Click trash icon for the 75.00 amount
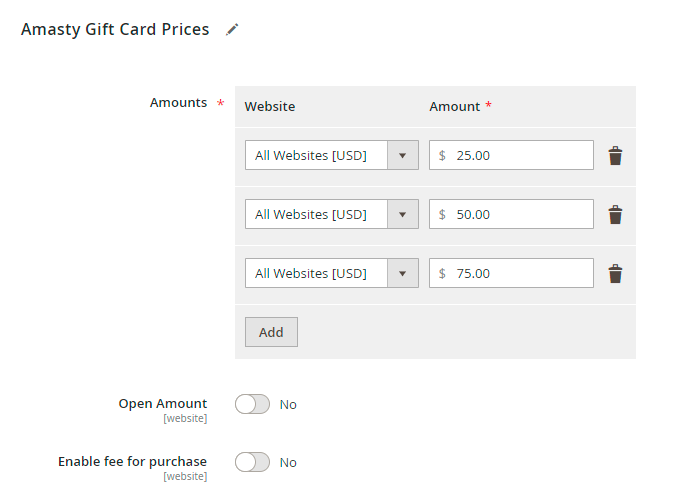 pos(615,274)
